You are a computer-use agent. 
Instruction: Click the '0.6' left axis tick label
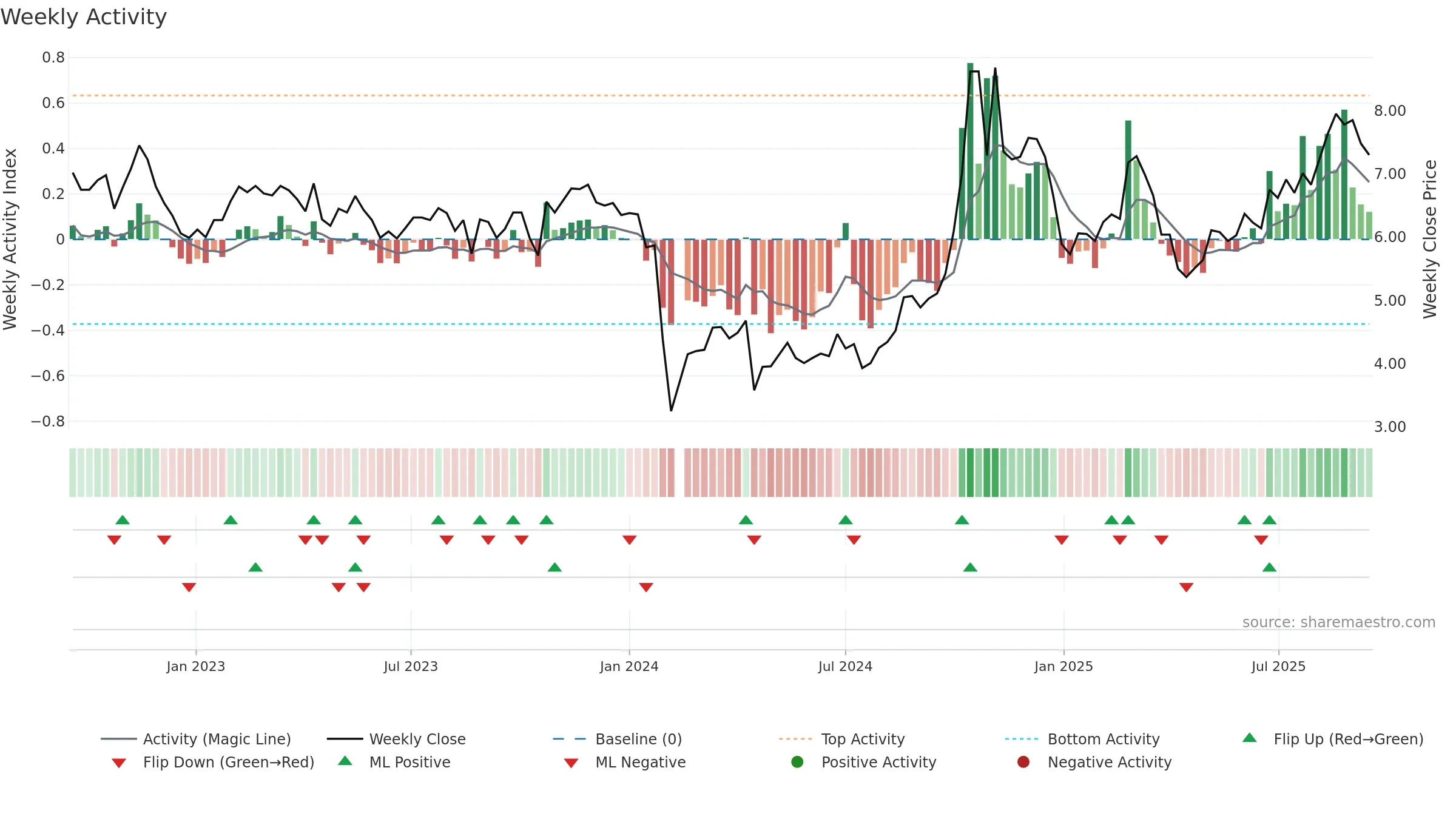click(53, 103)
